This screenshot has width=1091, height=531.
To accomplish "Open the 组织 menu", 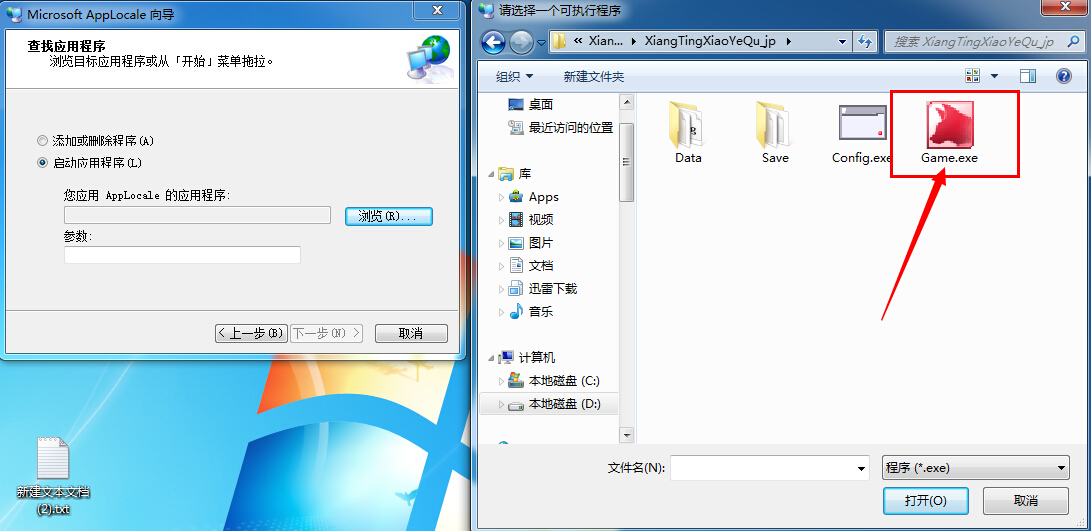I will (x=514, y=77).
